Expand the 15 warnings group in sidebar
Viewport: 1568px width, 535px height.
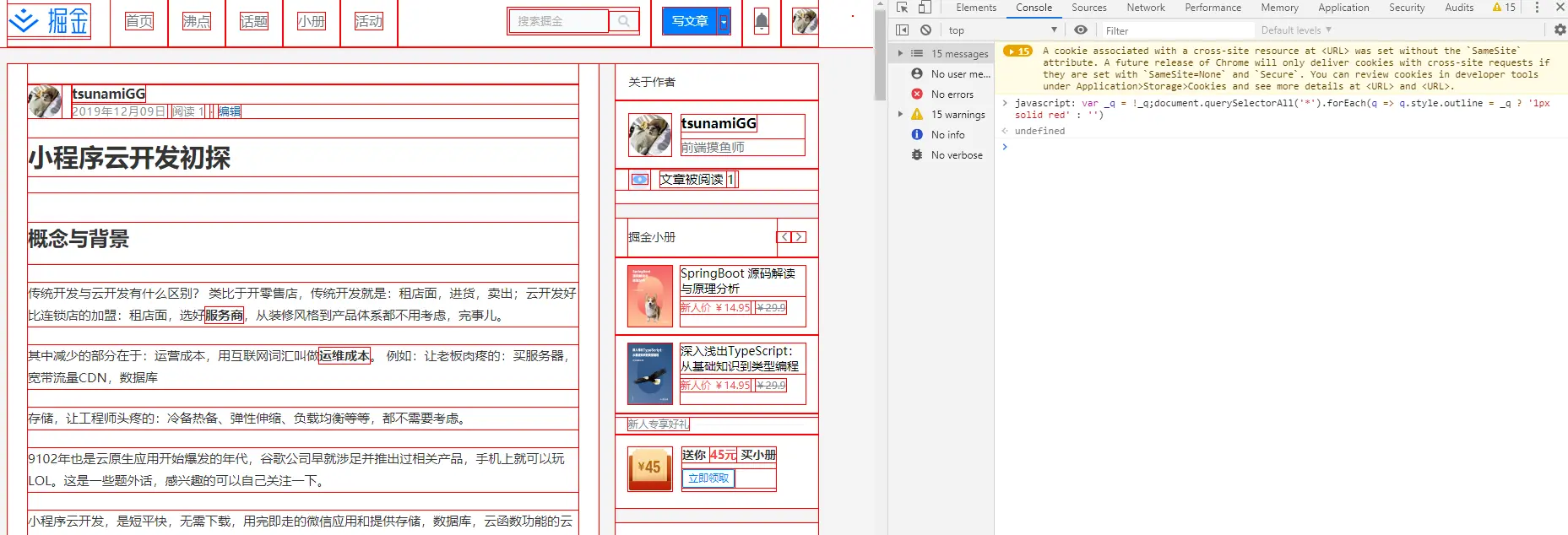point(900,114)
